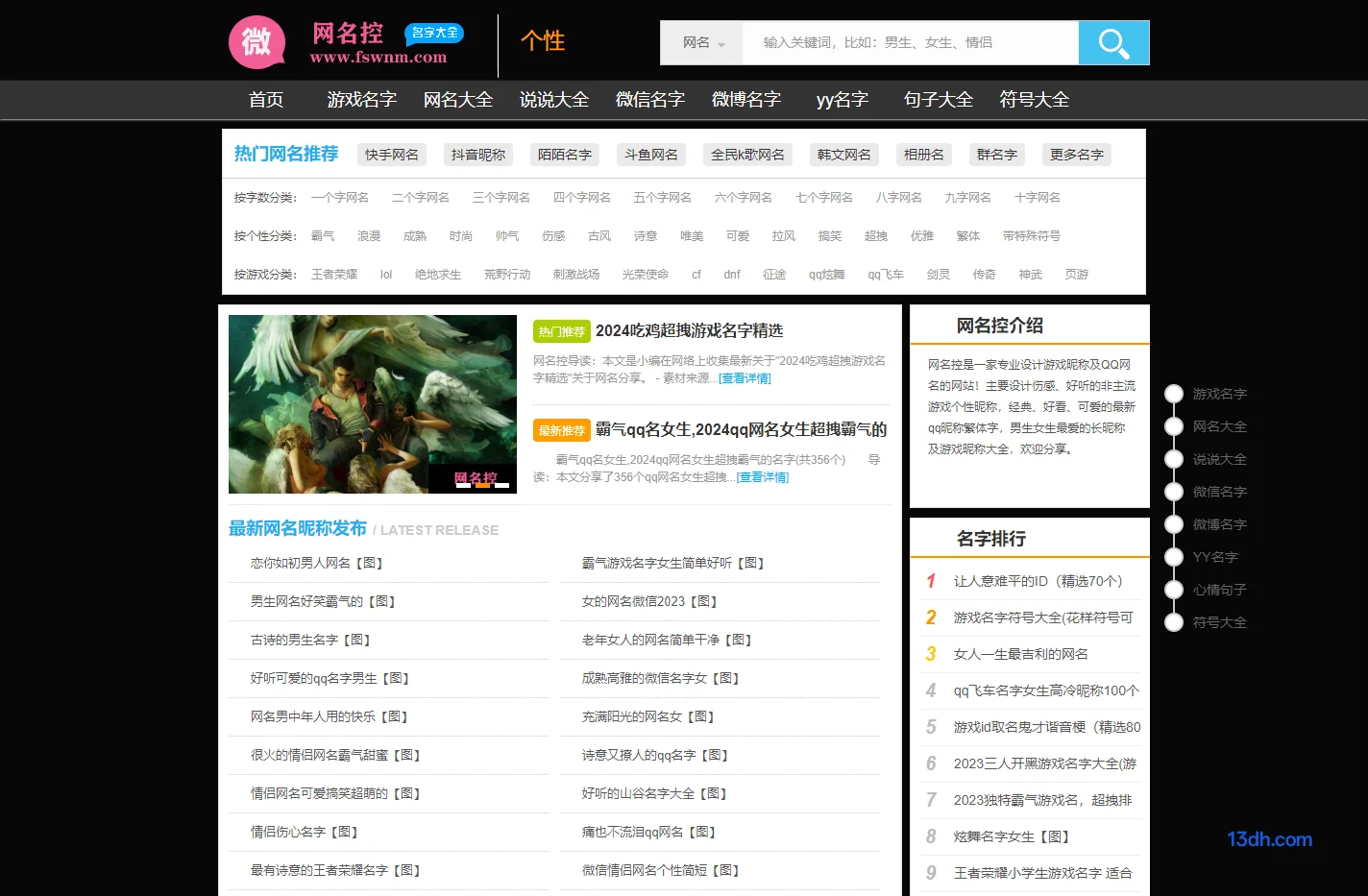
Task: Click the 陌陌名字 tag button
Action: coord(565,155)
